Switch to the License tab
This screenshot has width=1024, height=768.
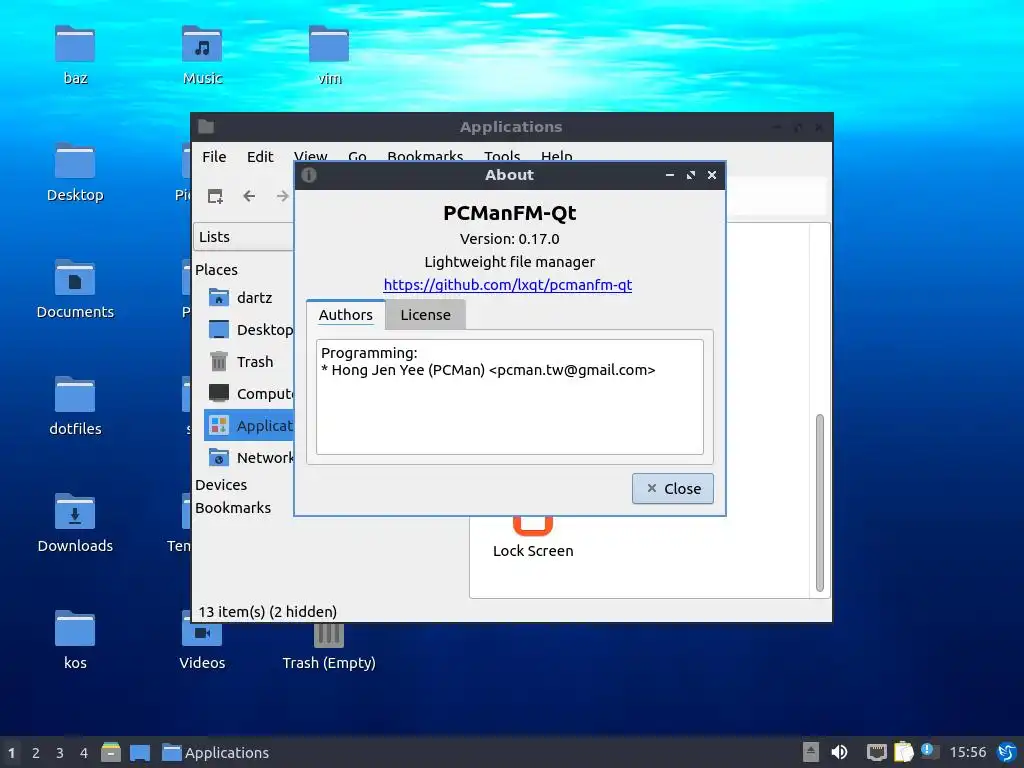(x=425, y=315)
